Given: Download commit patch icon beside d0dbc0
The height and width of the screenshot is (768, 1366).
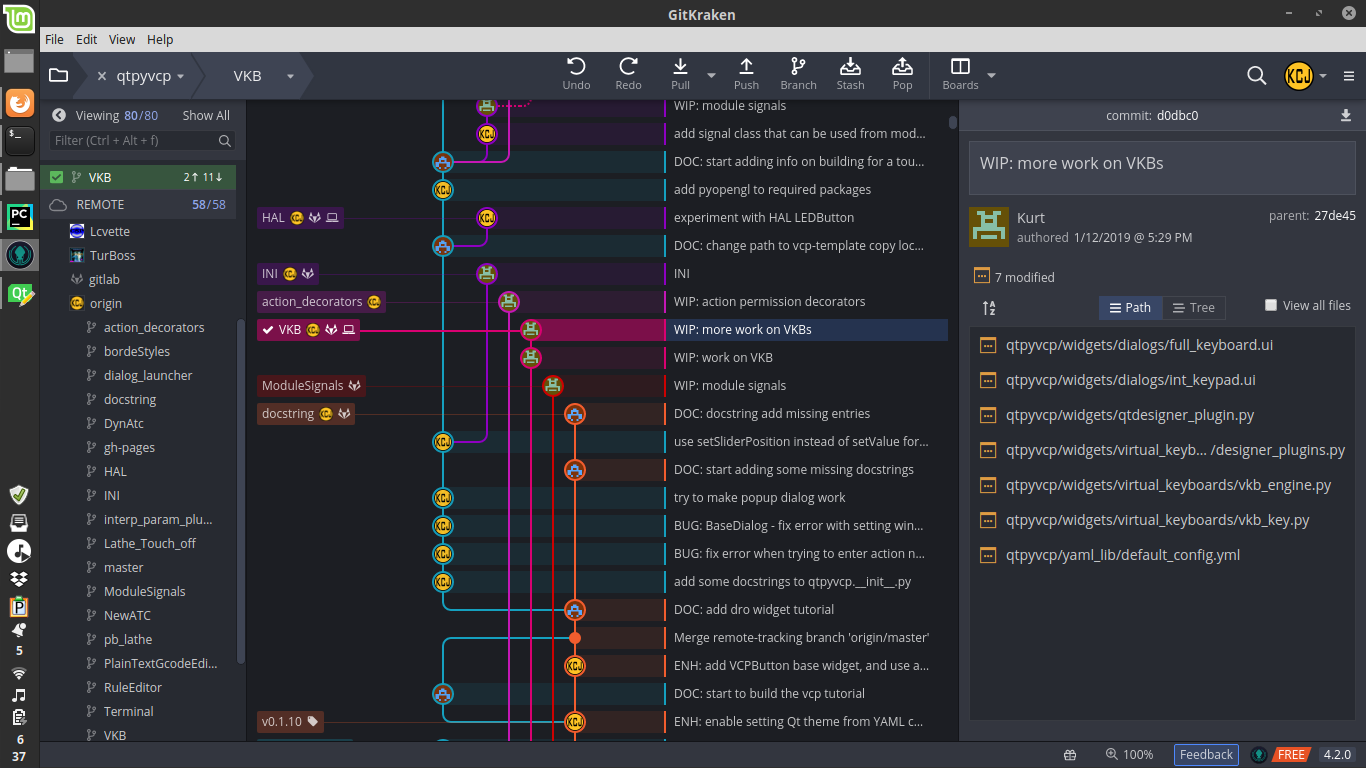Looking at the screenshot, I should click(x=1346, y=115).
